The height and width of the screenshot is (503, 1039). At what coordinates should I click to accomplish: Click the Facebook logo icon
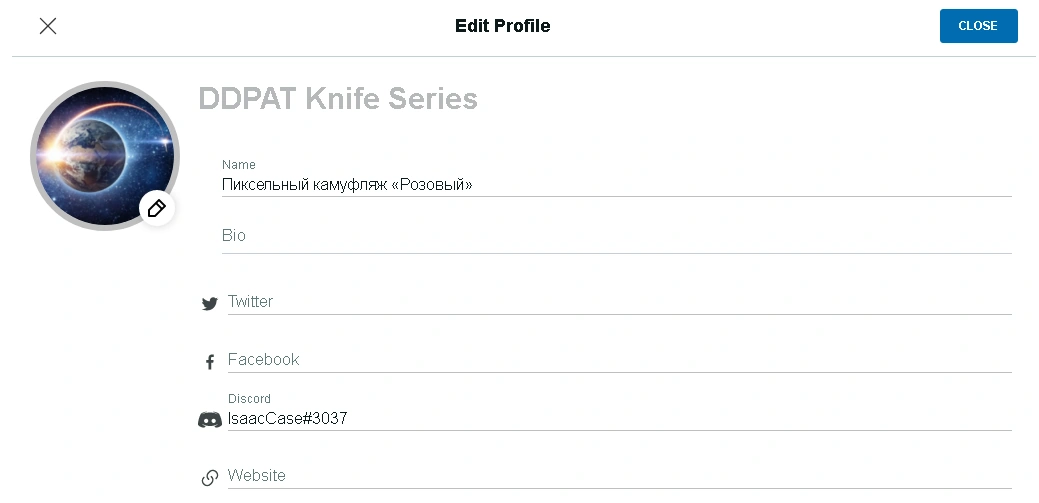click(x=210, y=362)
